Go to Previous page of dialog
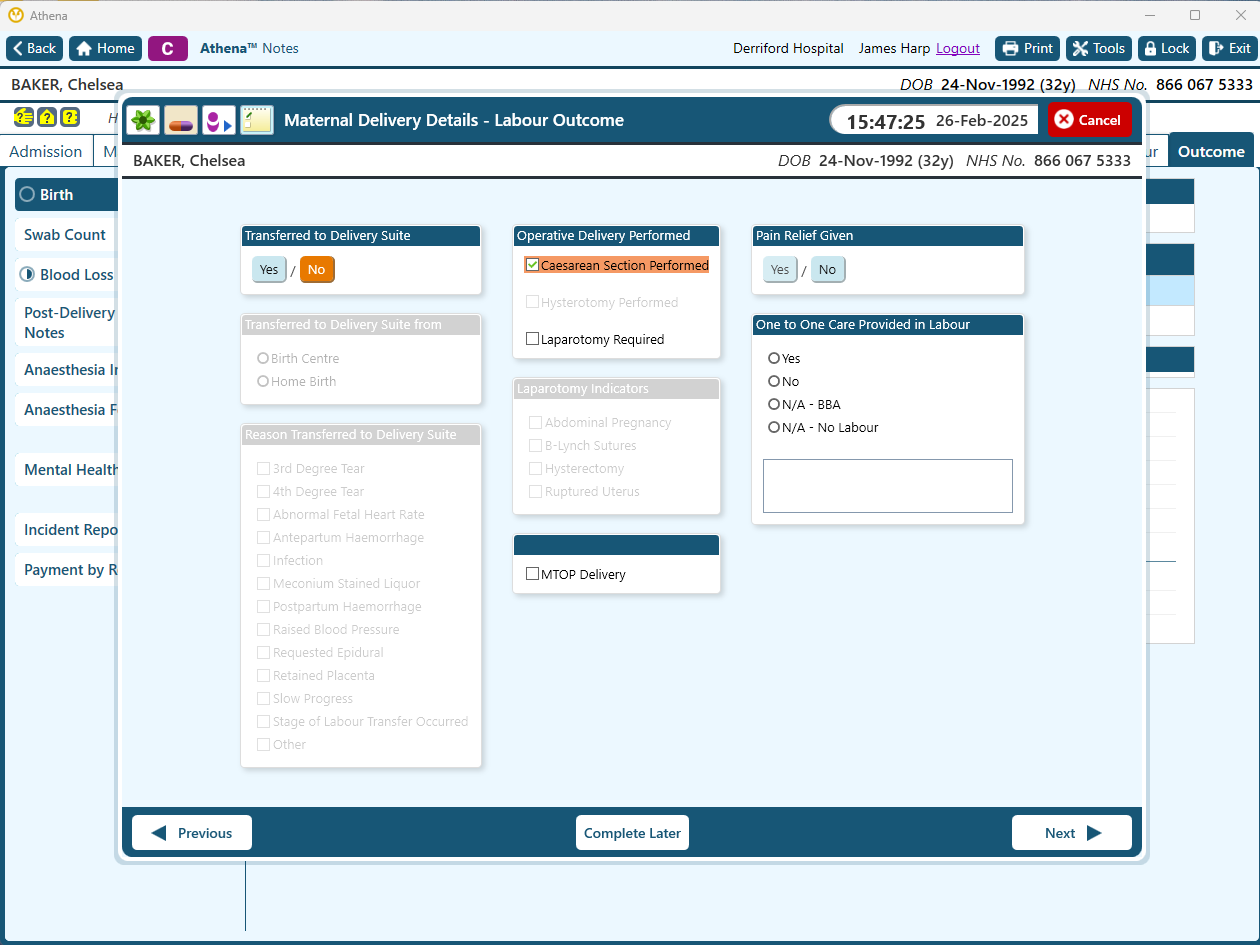The height and width of the screenshot is (945, 1260). click(x=192, y=833)
